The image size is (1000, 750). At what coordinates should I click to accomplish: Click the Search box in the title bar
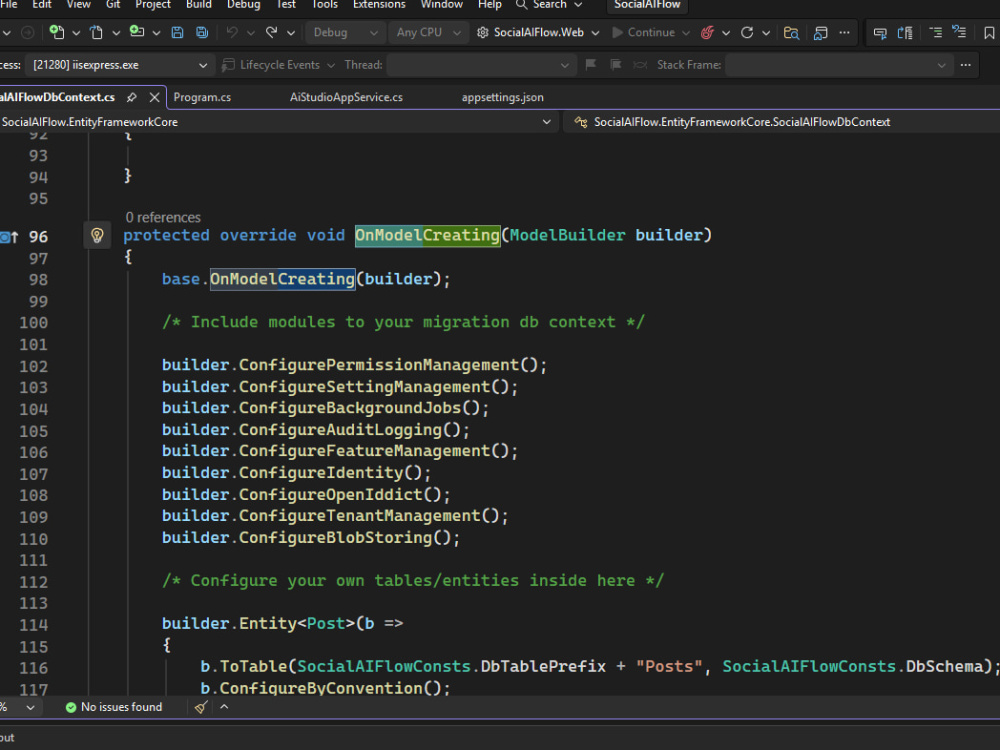(549, 4)
